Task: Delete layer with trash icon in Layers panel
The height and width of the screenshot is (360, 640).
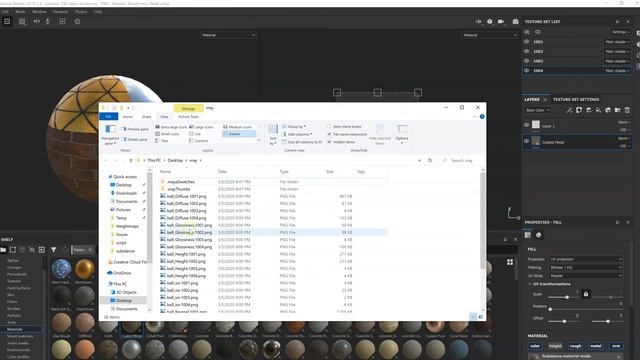Action: point(627,110)
